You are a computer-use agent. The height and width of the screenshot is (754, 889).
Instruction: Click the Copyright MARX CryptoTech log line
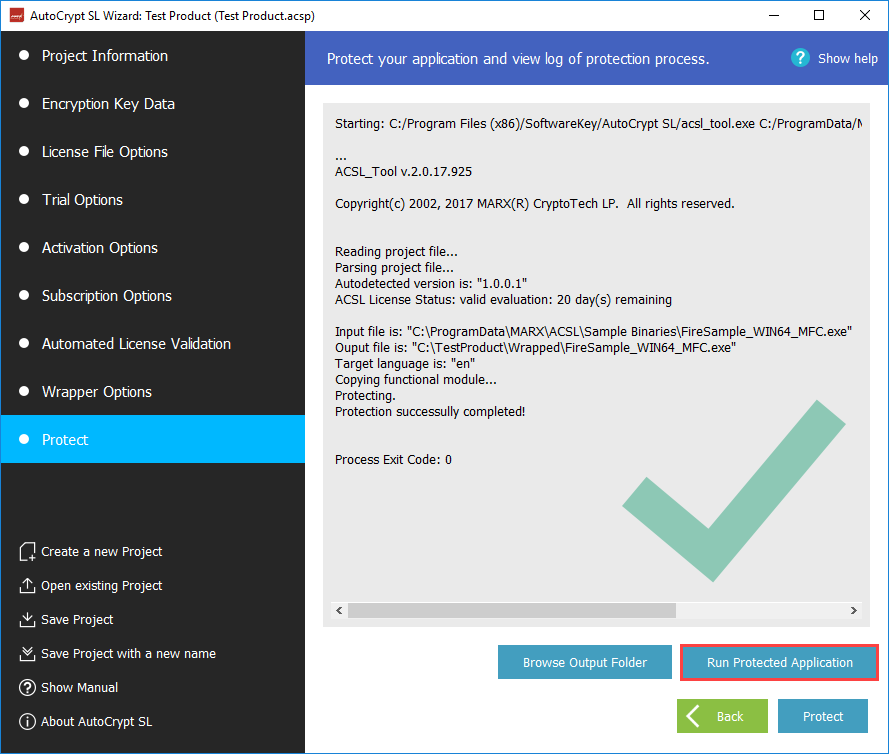(534, 204)
